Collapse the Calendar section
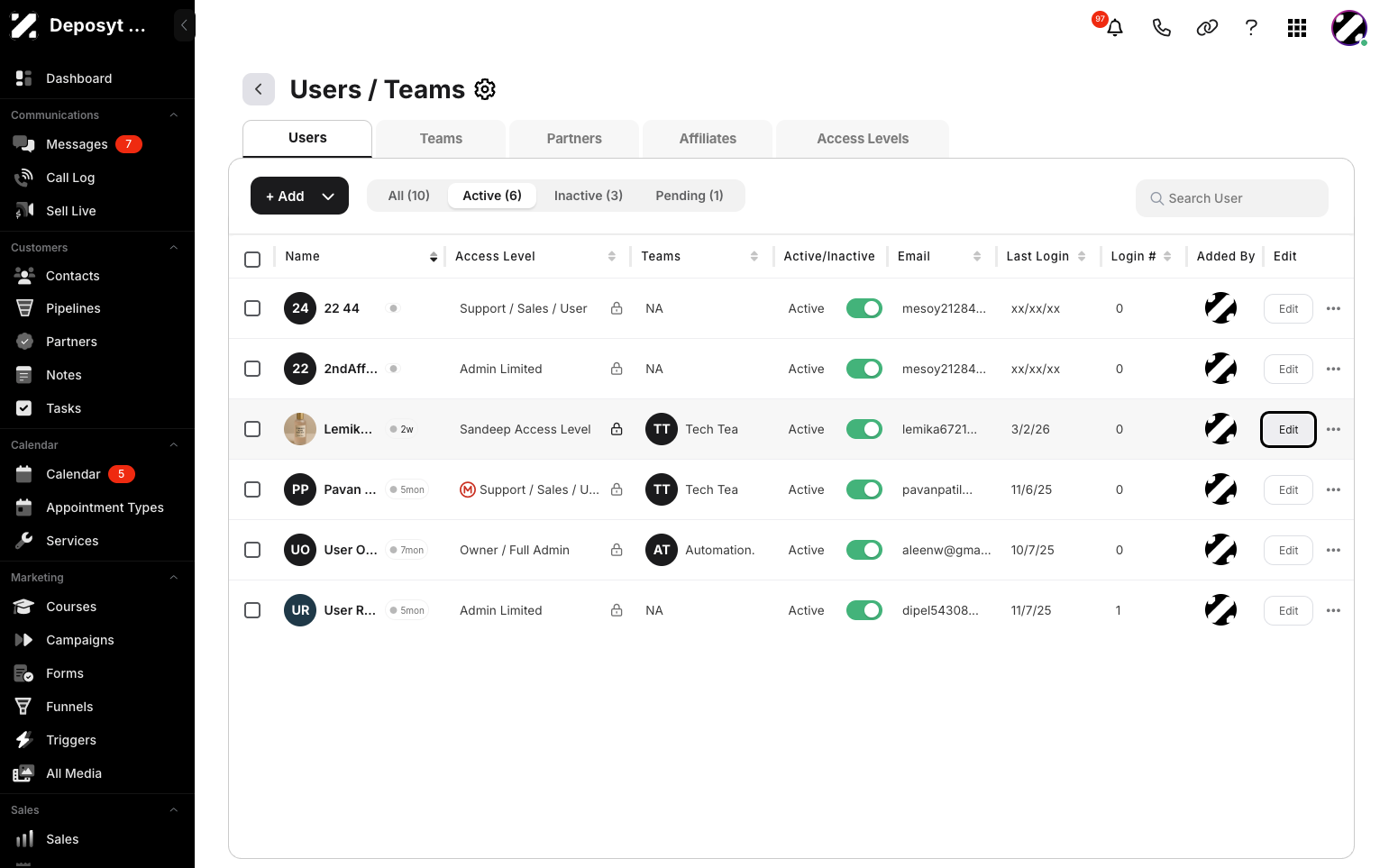1389x868 pixels. click(174, 445)
